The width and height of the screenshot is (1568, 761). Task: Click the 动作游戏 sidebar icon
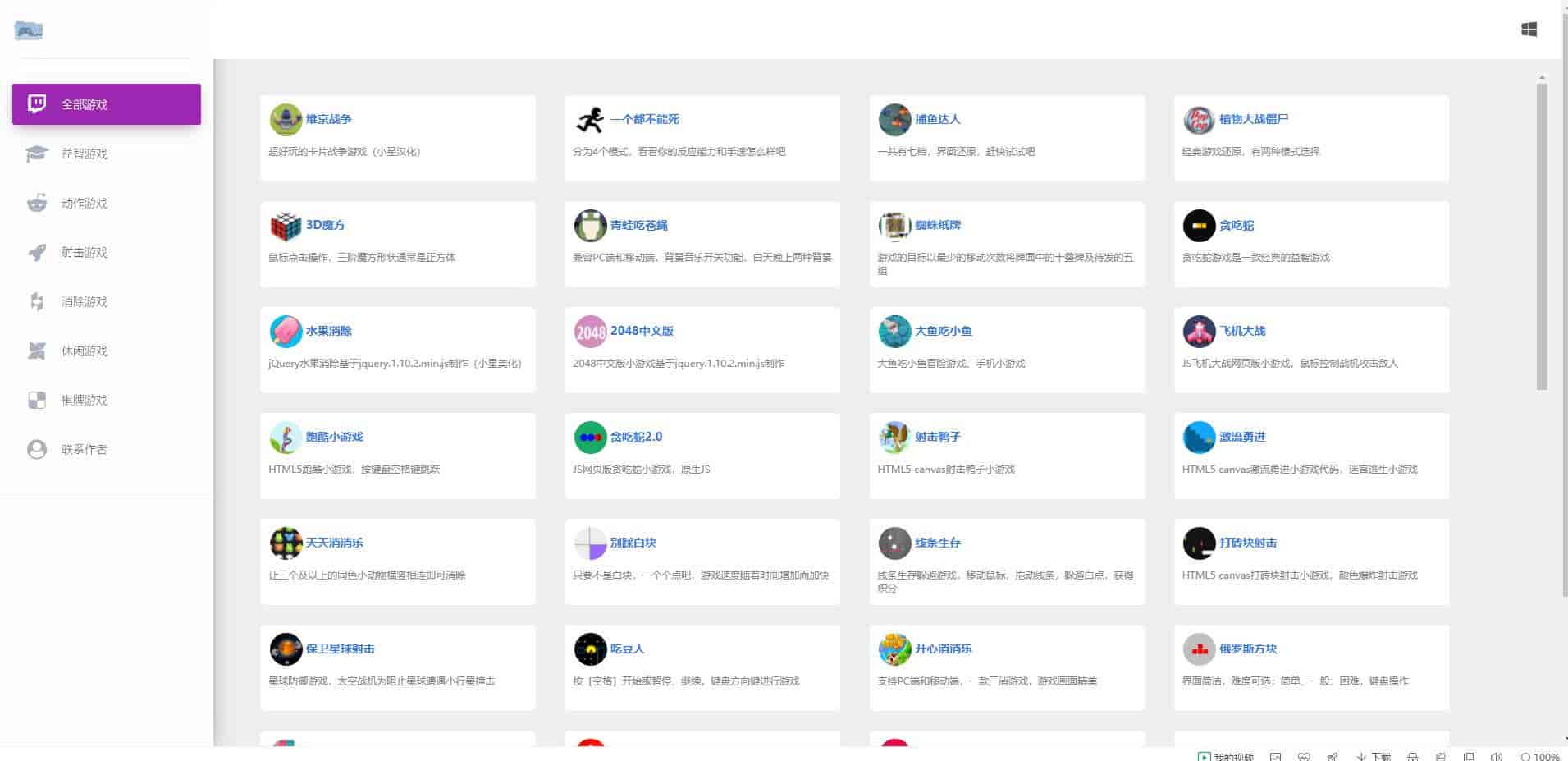(x=37, y=203)
